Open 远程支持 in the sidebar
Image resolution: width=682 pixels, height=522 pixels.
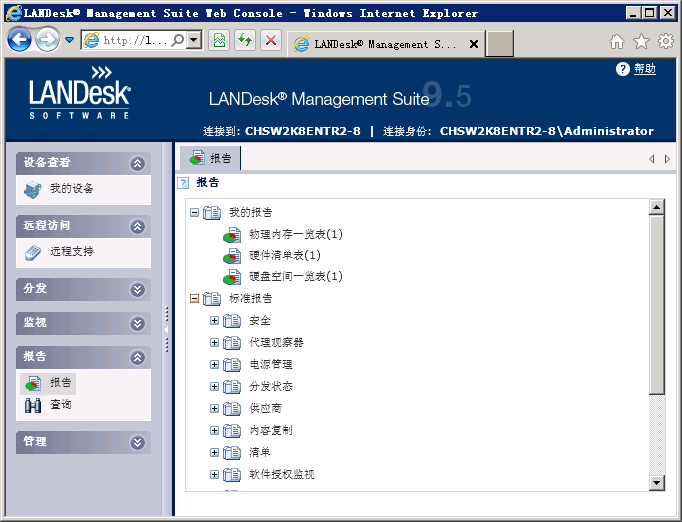click(x=72, y=251)
